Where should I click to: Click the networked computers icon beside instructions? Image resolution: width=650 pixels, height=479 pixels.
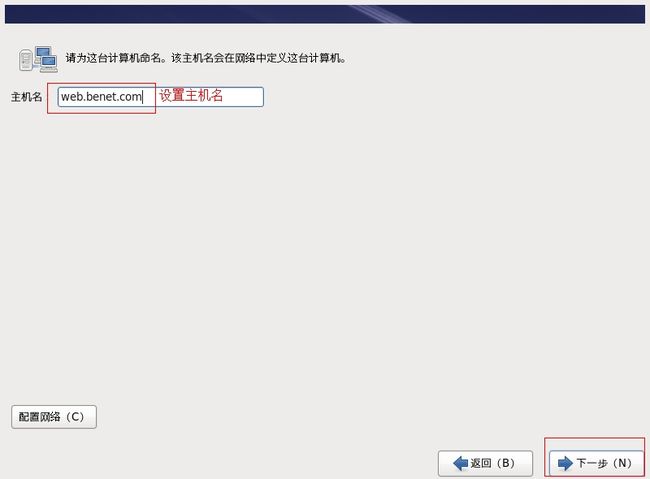38,59
